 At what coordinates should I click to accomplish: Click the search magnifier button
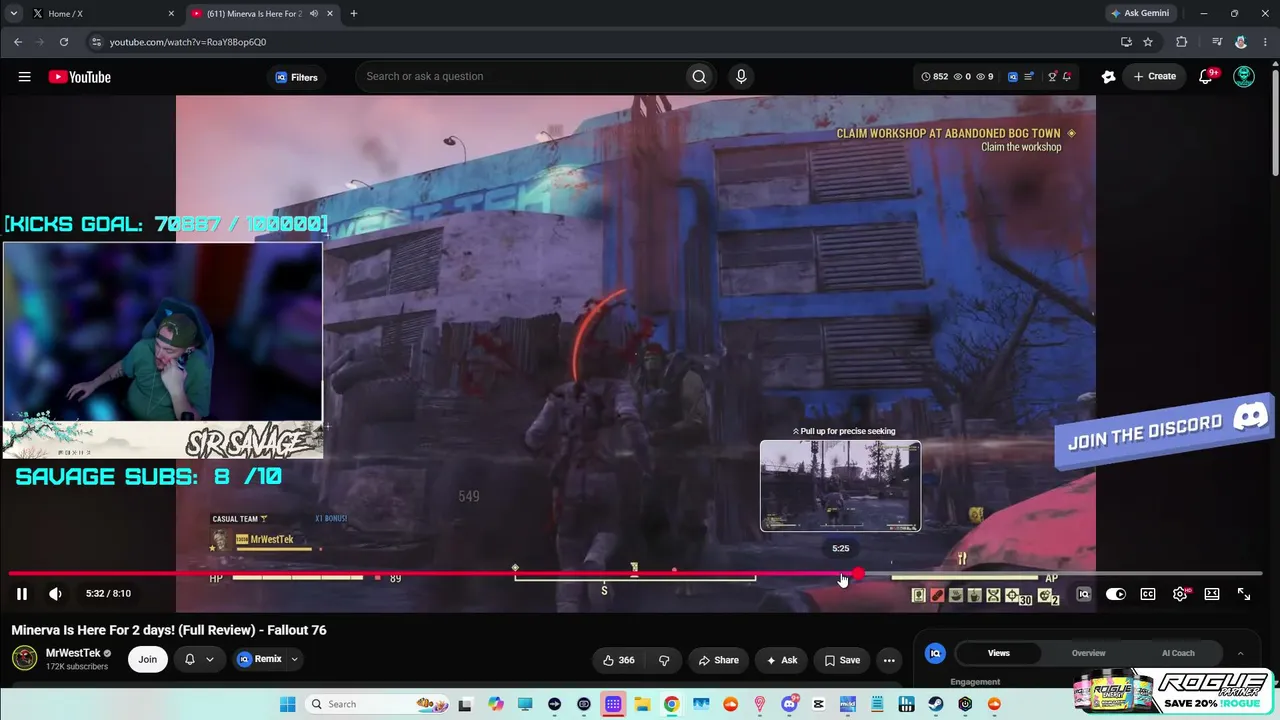tap(699, 77)
